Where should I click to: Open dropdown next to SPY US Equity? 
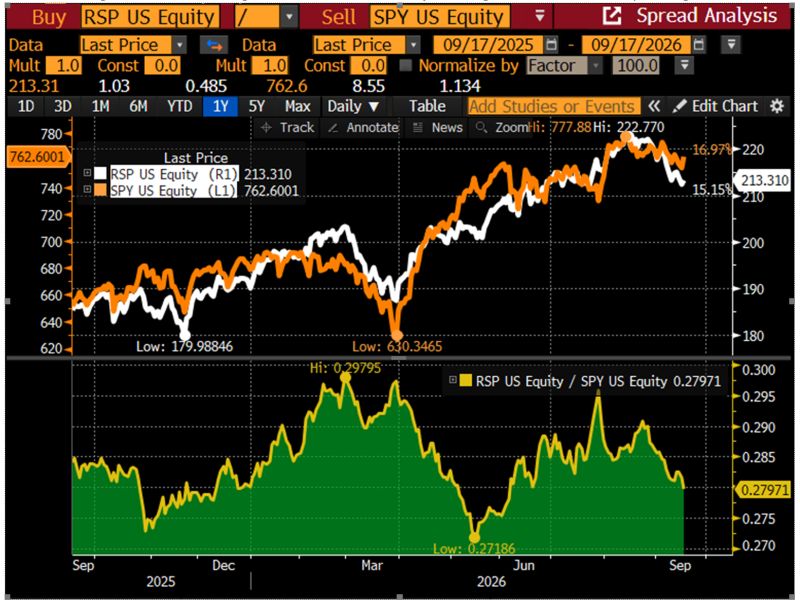(539, 17)
